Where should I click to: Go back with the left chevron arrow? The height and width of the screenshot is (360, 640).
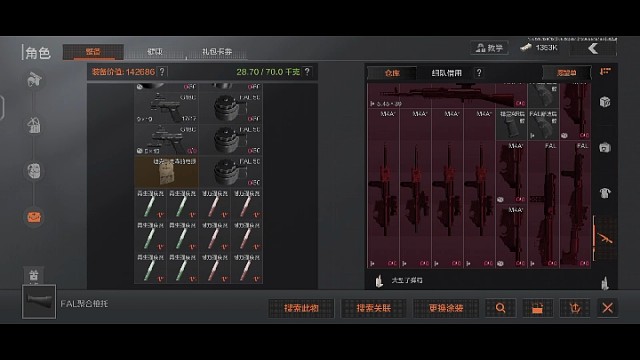point(593,49)
